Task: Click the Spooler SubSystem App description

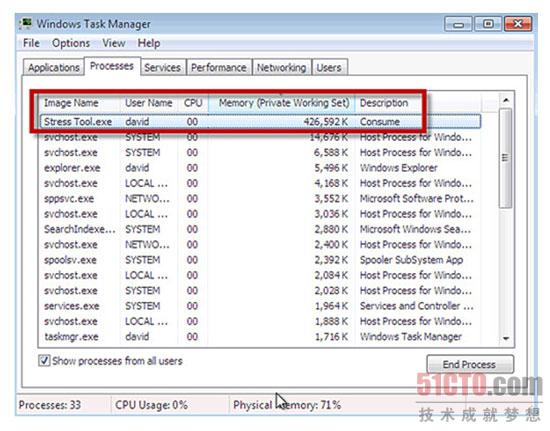Action: 411,260
